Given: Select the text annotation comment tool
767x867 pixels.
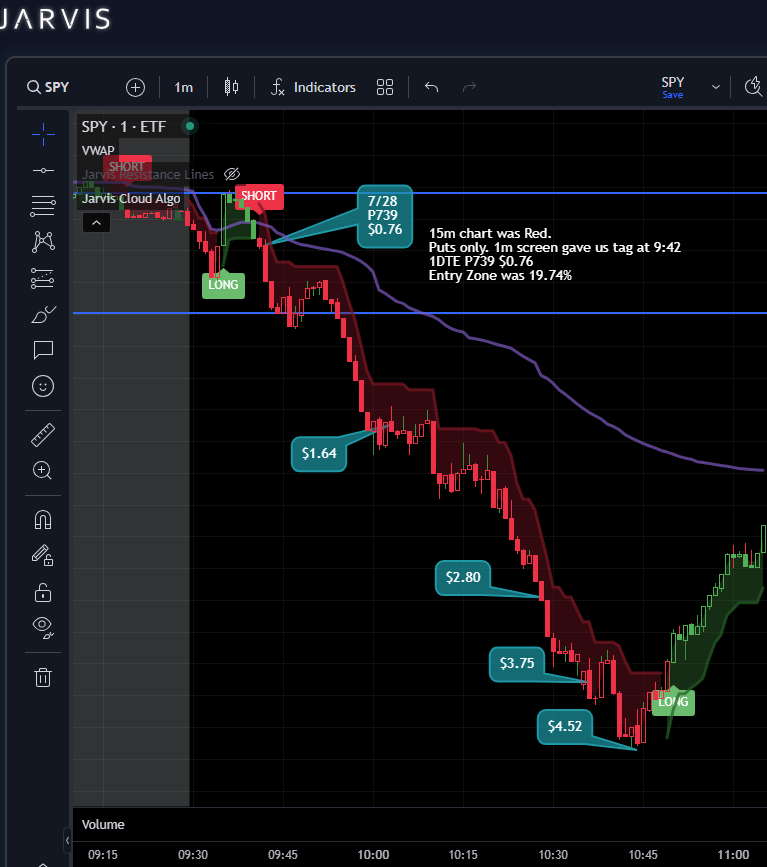Looking at the screenshot, I should click(x=43, y=350).
